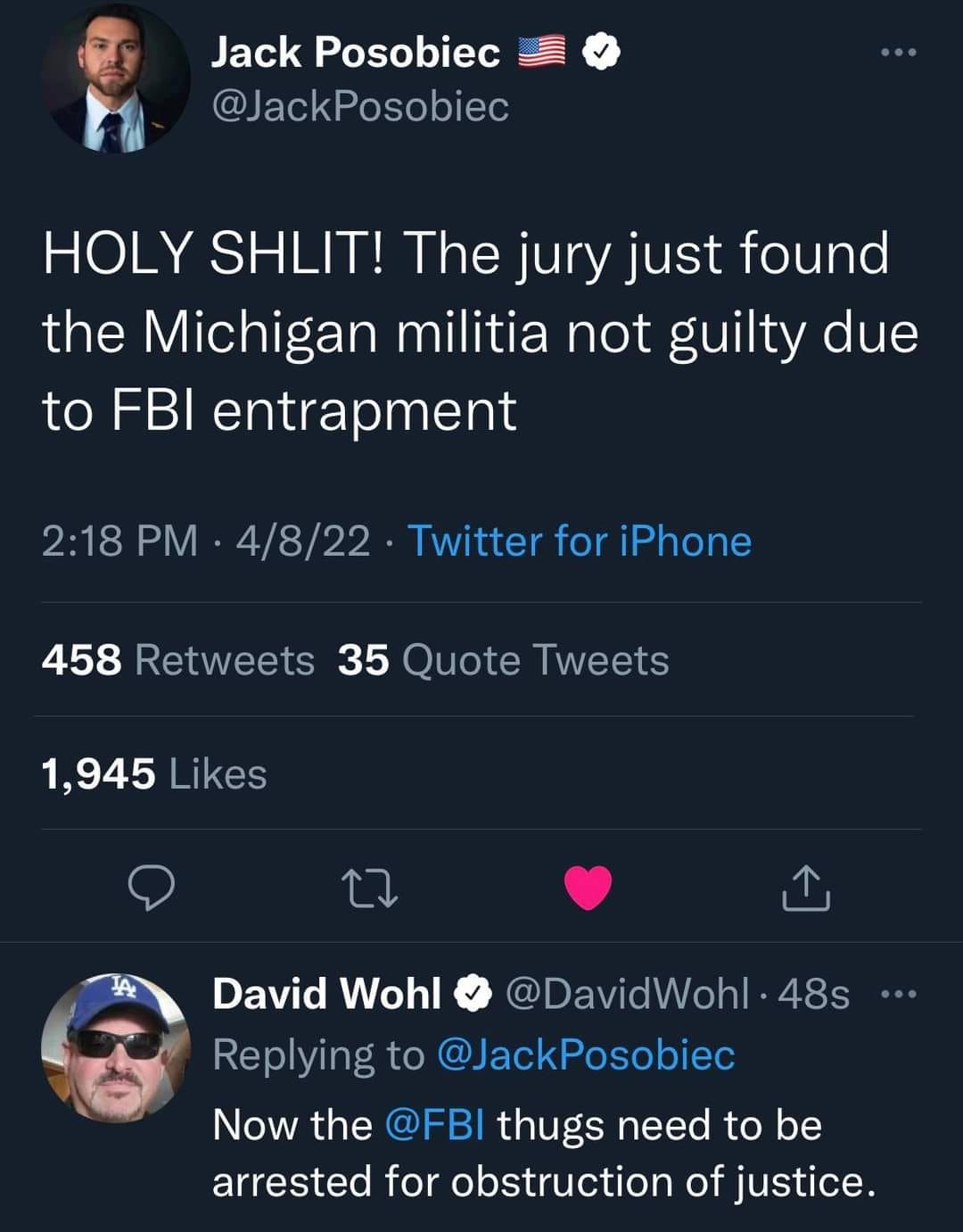Click the David Wohl display name
The image size is (963, 1232).
(x=326, y=994)
